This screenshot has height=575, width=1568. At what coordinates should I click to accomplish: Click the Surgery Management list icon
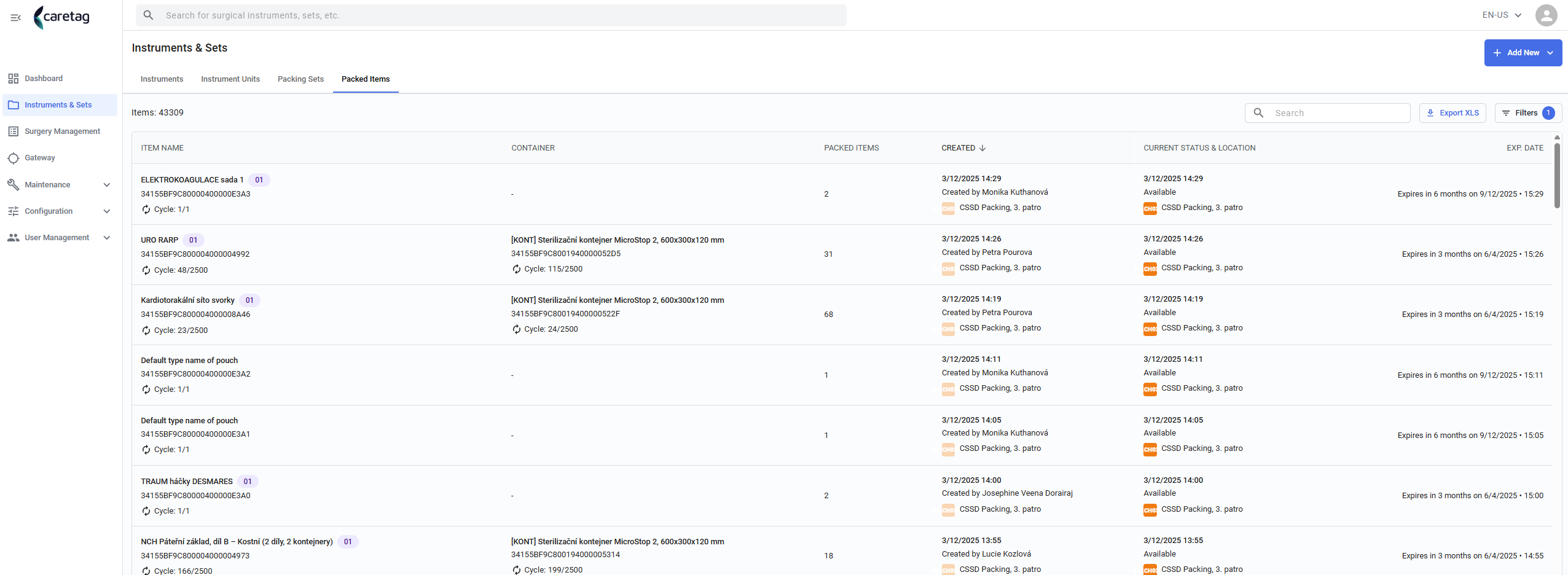tap(13, 131)
